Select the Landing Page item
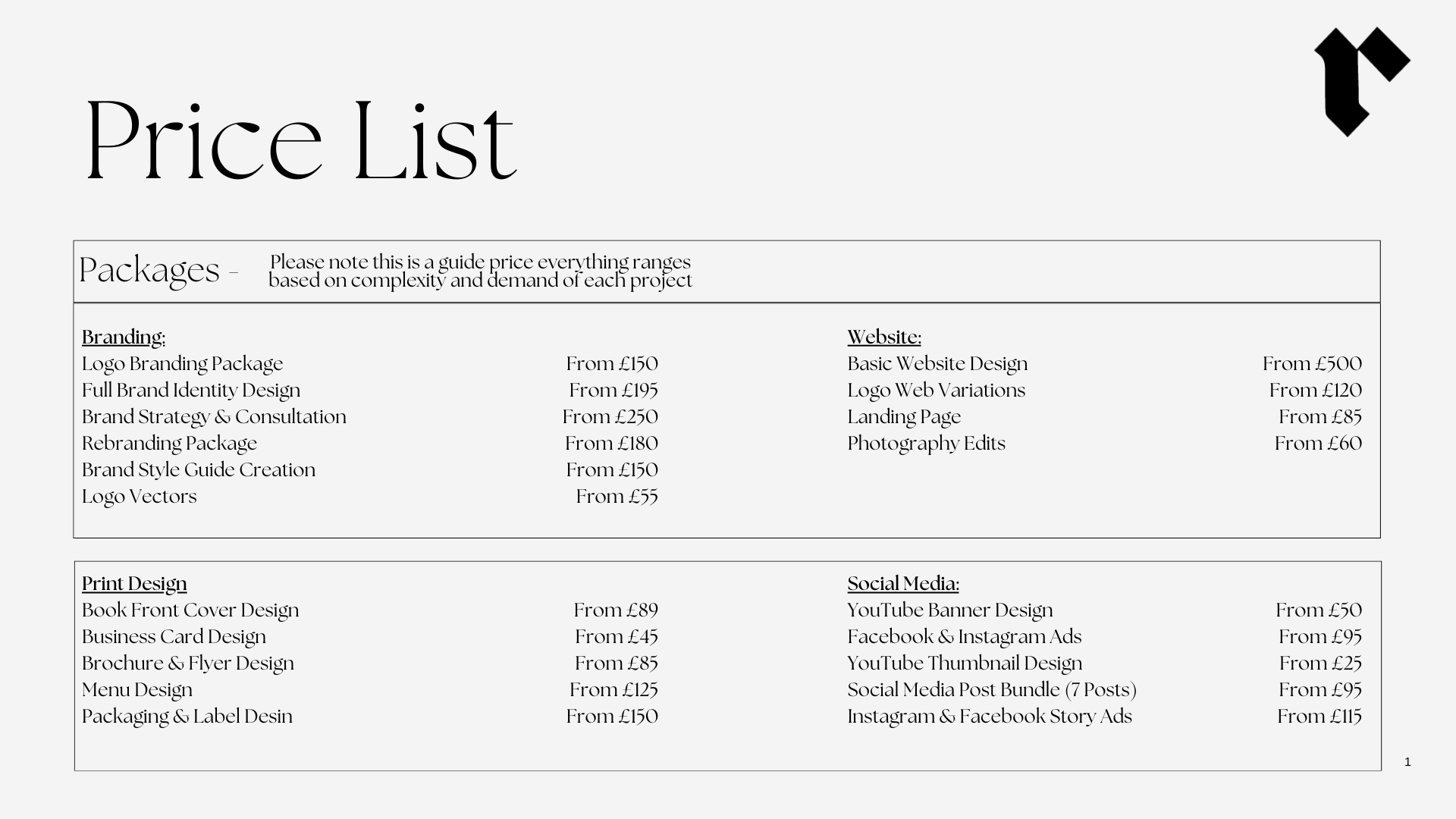 [x=904, y=417]
